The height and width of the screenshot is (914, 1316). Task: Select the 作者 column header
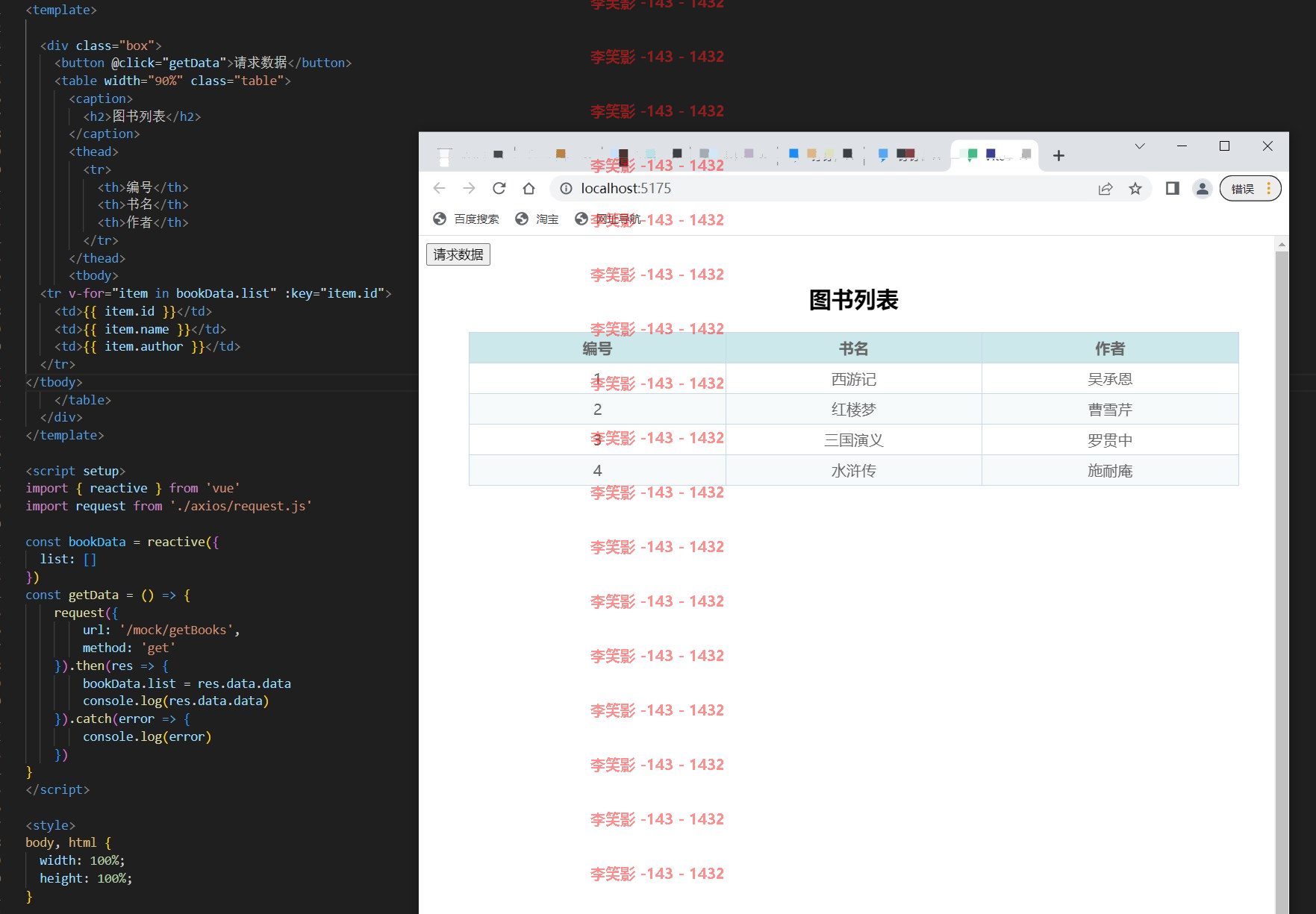pyautogui.click(x=1110, y=348)
